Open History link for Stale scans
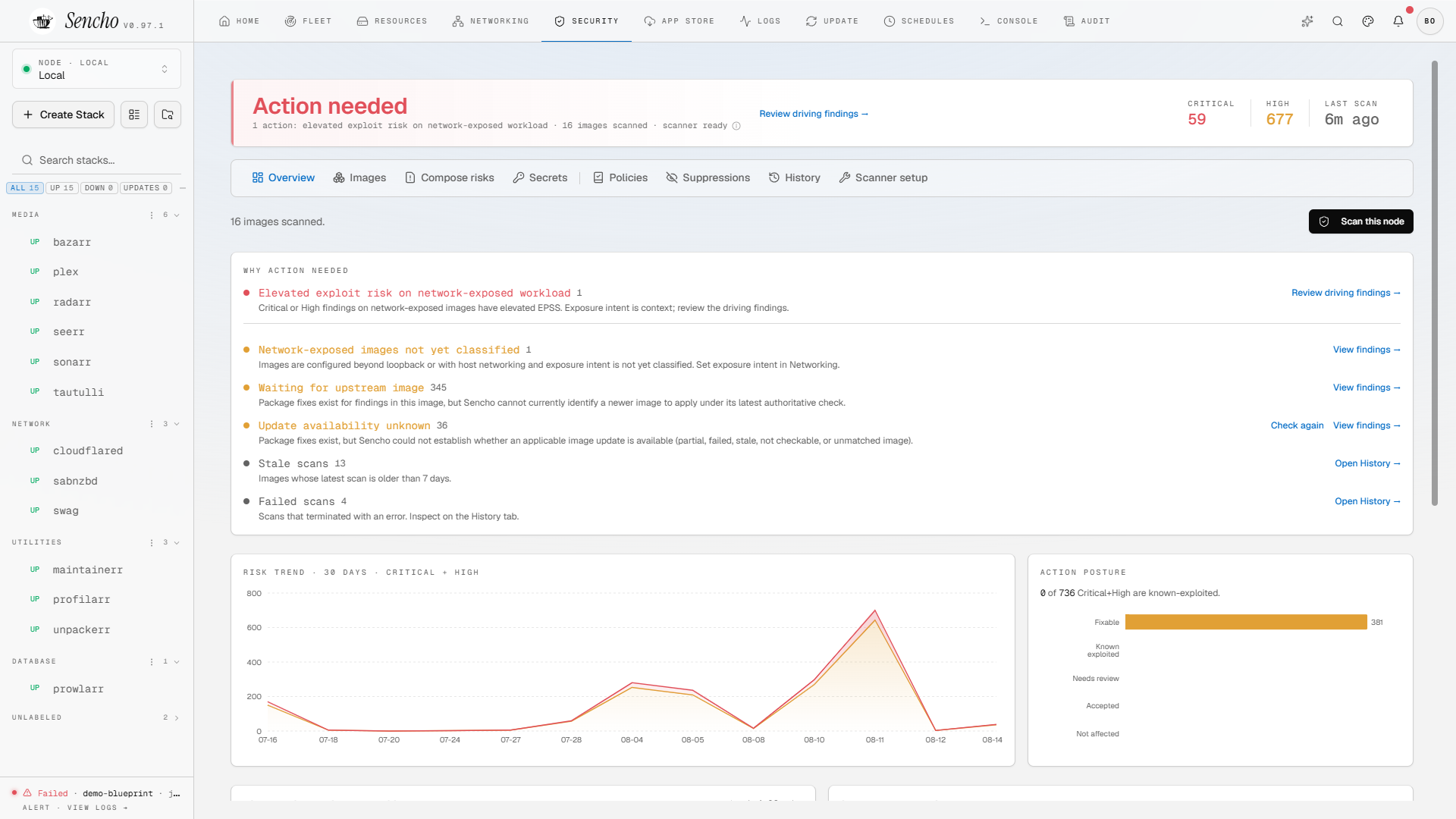Viewport: 1456px width, 819px height. point(1367,463)
